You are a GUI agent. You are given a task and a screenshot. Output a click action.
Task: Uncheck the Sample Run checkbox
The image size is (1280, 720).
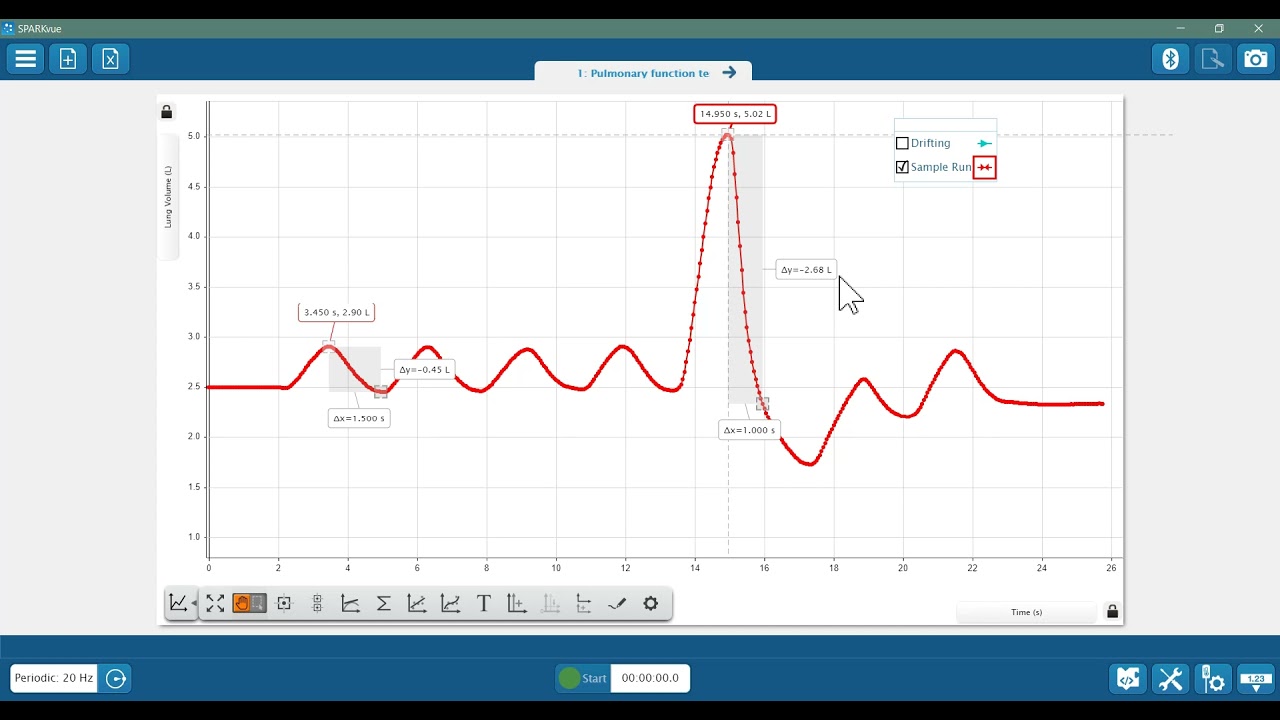click(x=902, y=167)
